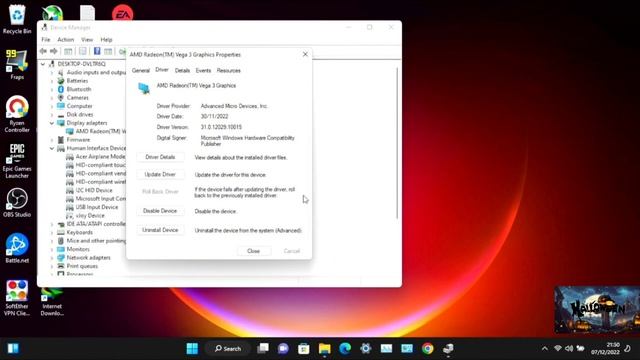Open the Internet Download Manager desktop icon
The width and height of the screenshot is (640, 360).
tap(52, 302)
